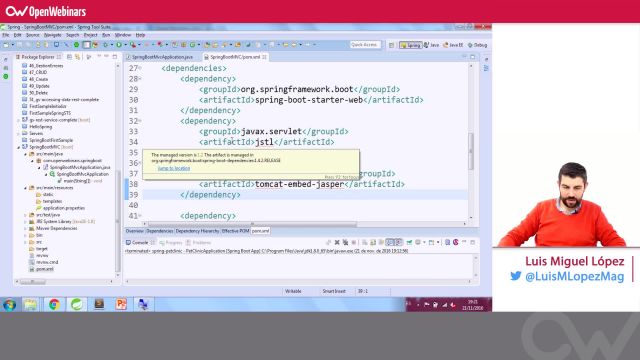Viewport: 640px width, 360px height.
Task: Open the Overview tab of POM editor
Action: coord(134,231)
